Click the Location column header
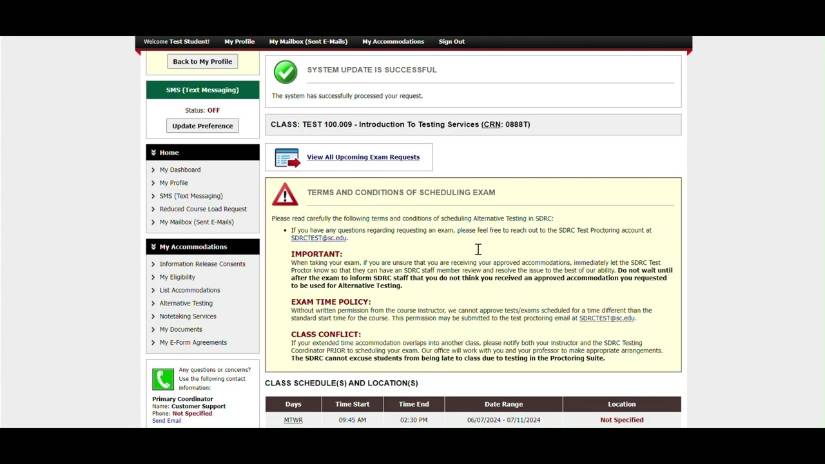The image size is (825, 464). [622, 405]
